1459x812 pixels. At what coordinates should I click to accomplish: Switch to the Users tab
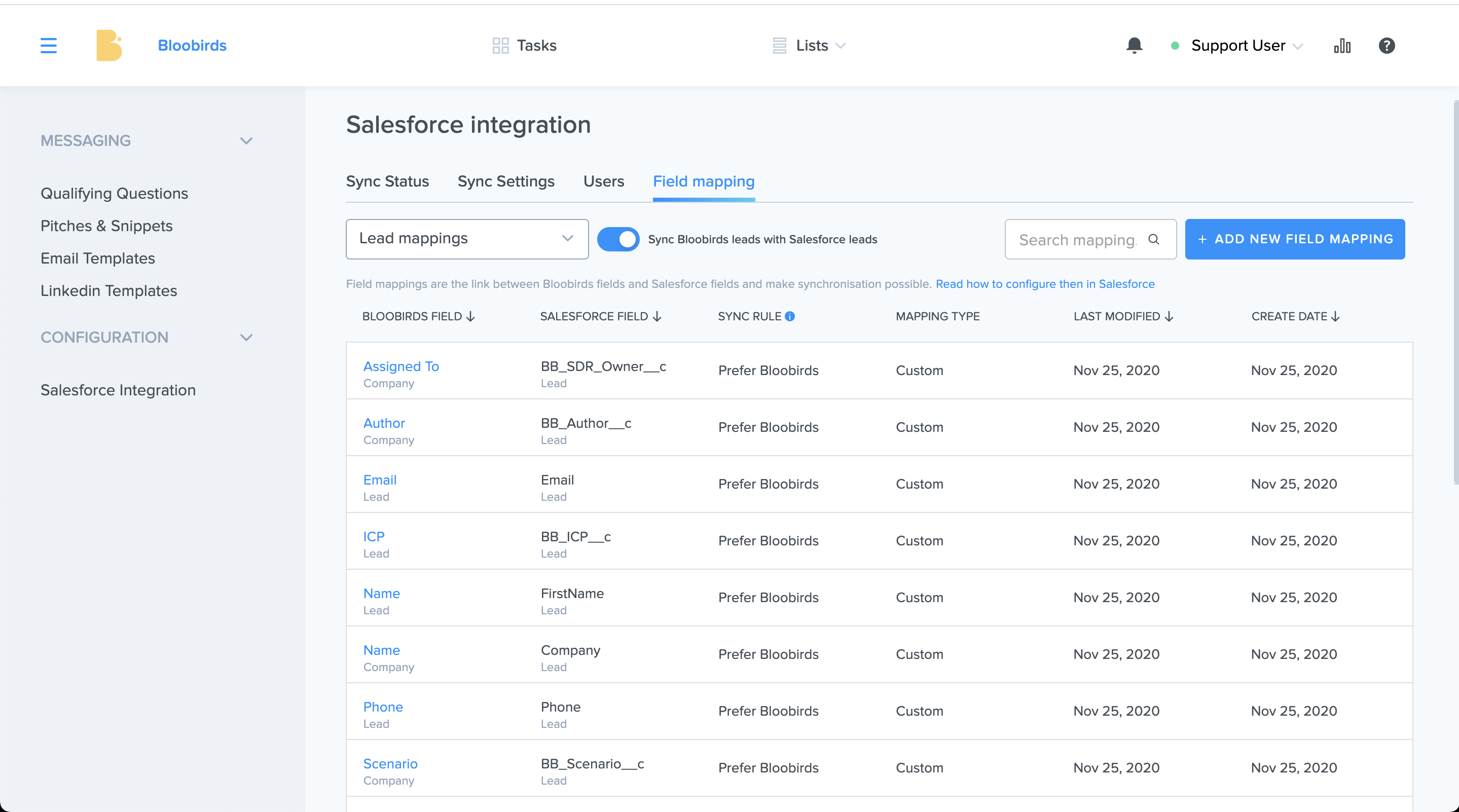coord(604,181)
